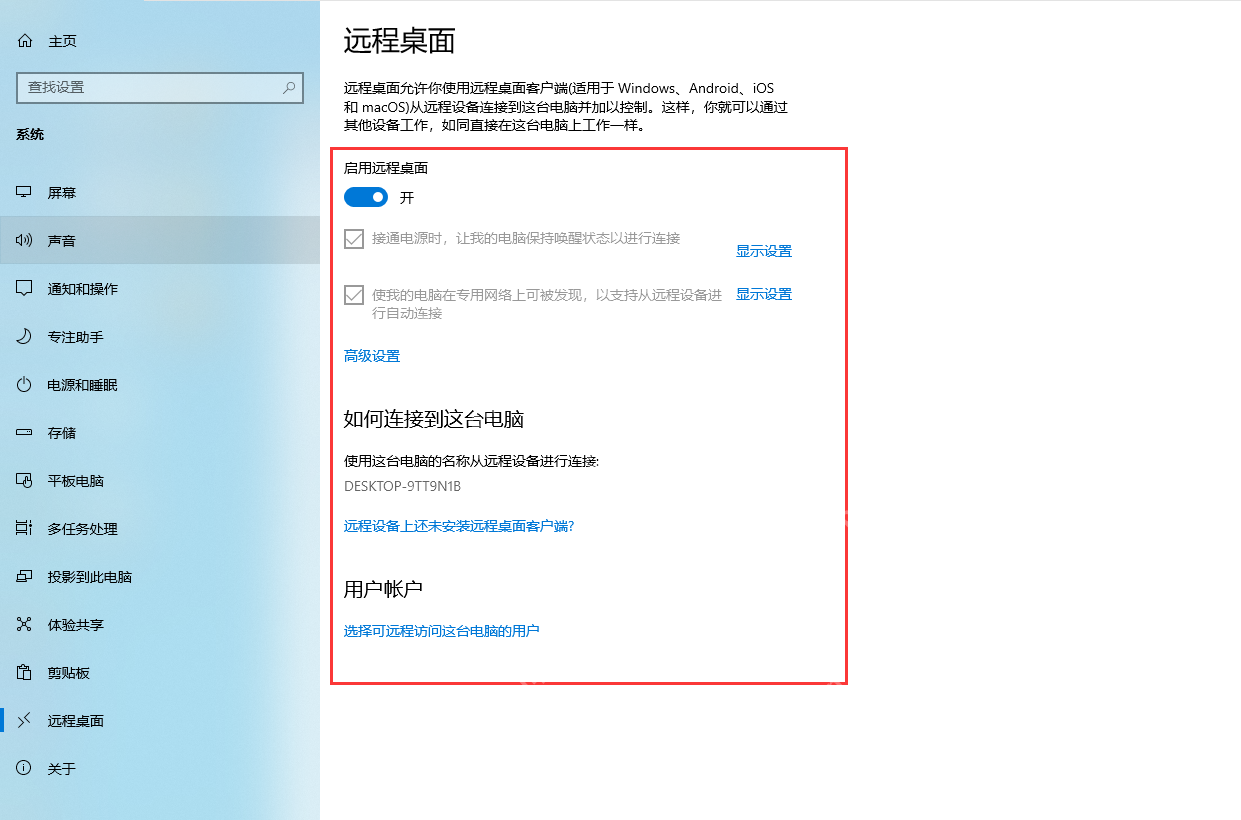Click the 如何连接到这台电脑 heading

tap(434, 419)
